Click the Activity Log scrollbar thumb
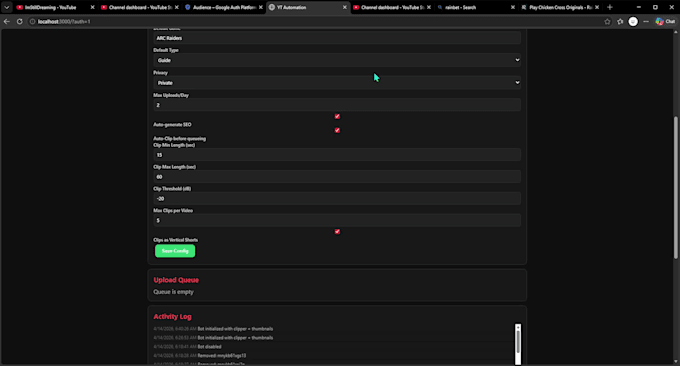Viewport: 680px width, 366px height. pos(518,343)
